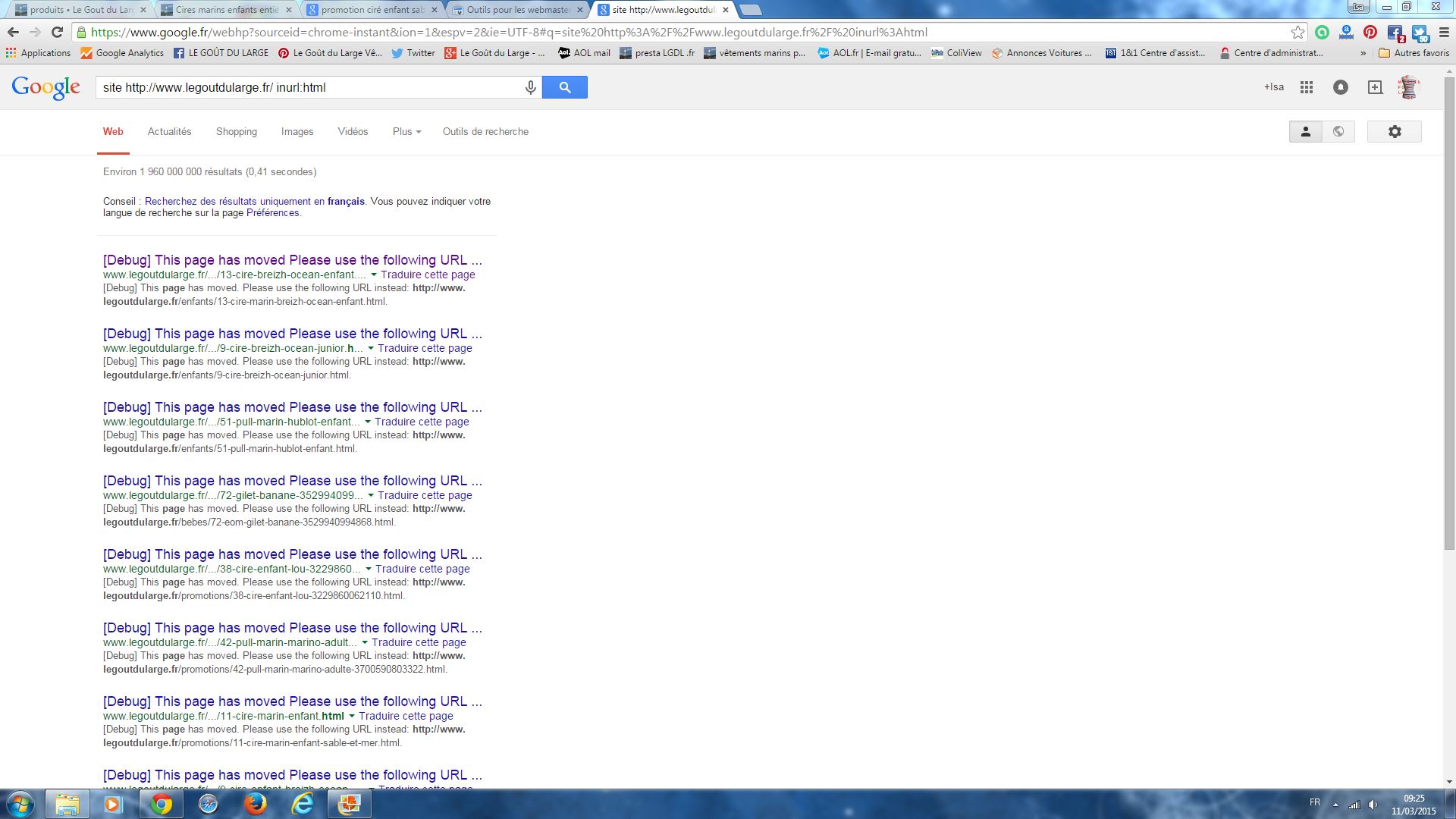Open the AOL mail bookmark
1456x819 pixels.
(x=584, y=53)
